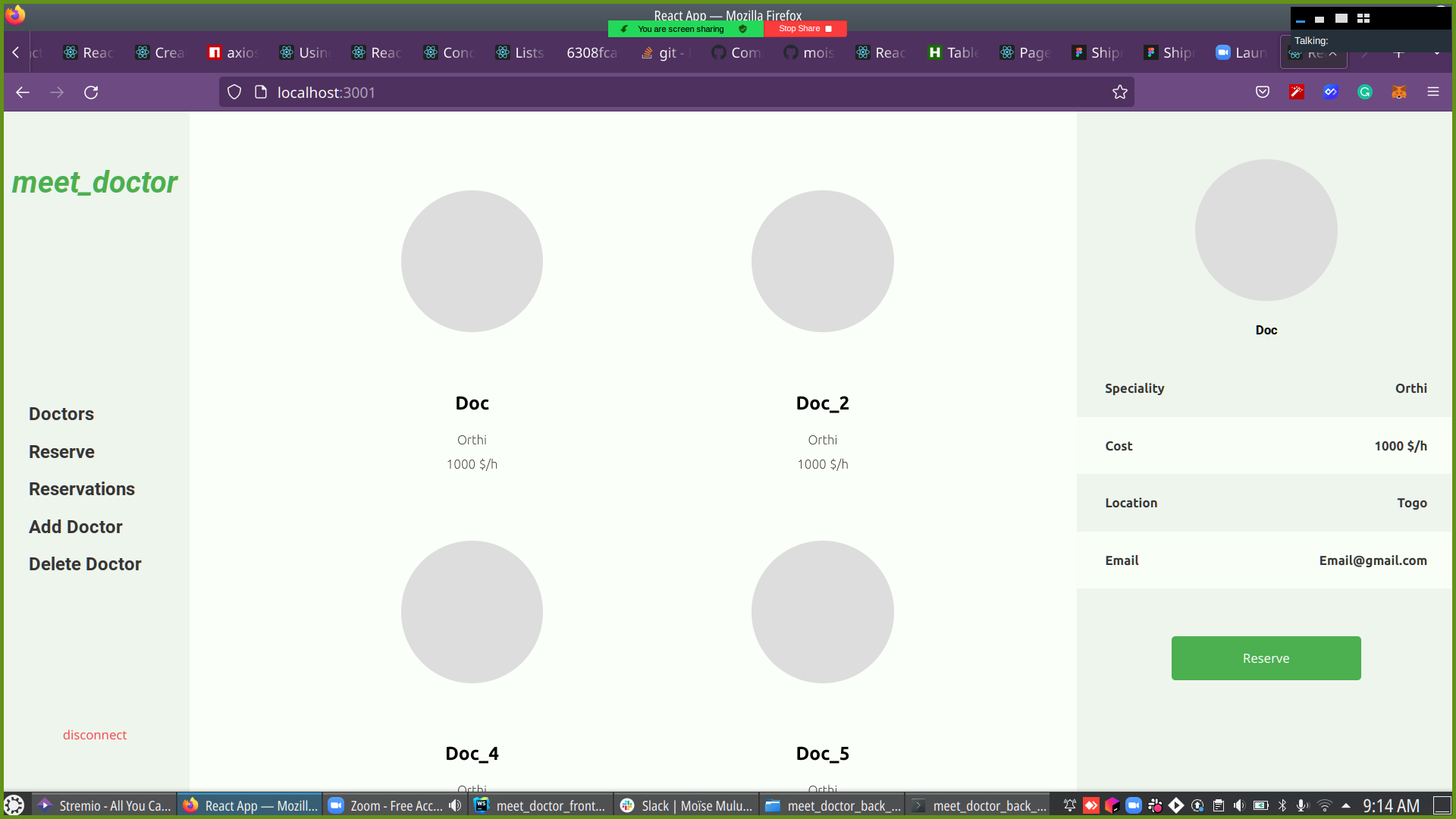Click the Save to Pocket icon
The width and height of the screenshot is (1456, 819).
[x=1262, y=93]
